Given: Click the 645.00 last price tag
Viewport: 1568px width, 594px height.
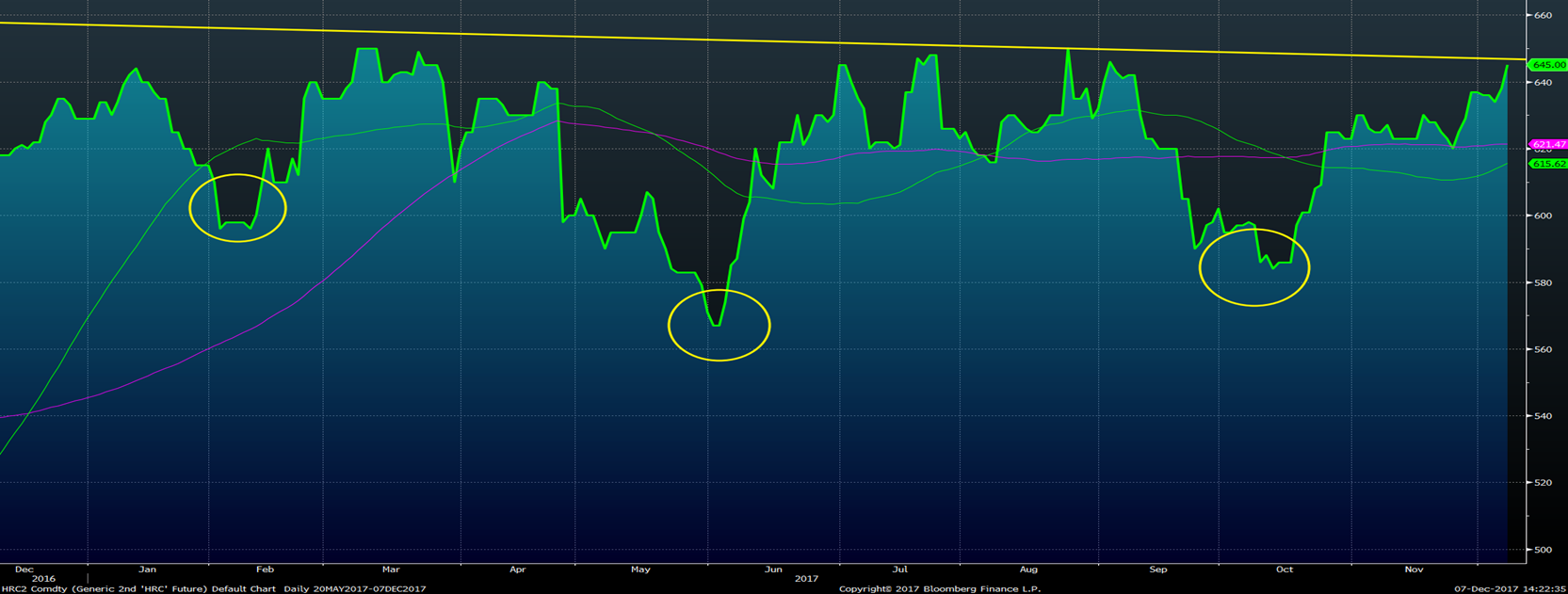Looking at the screenshot, I should pos(1547,65).
